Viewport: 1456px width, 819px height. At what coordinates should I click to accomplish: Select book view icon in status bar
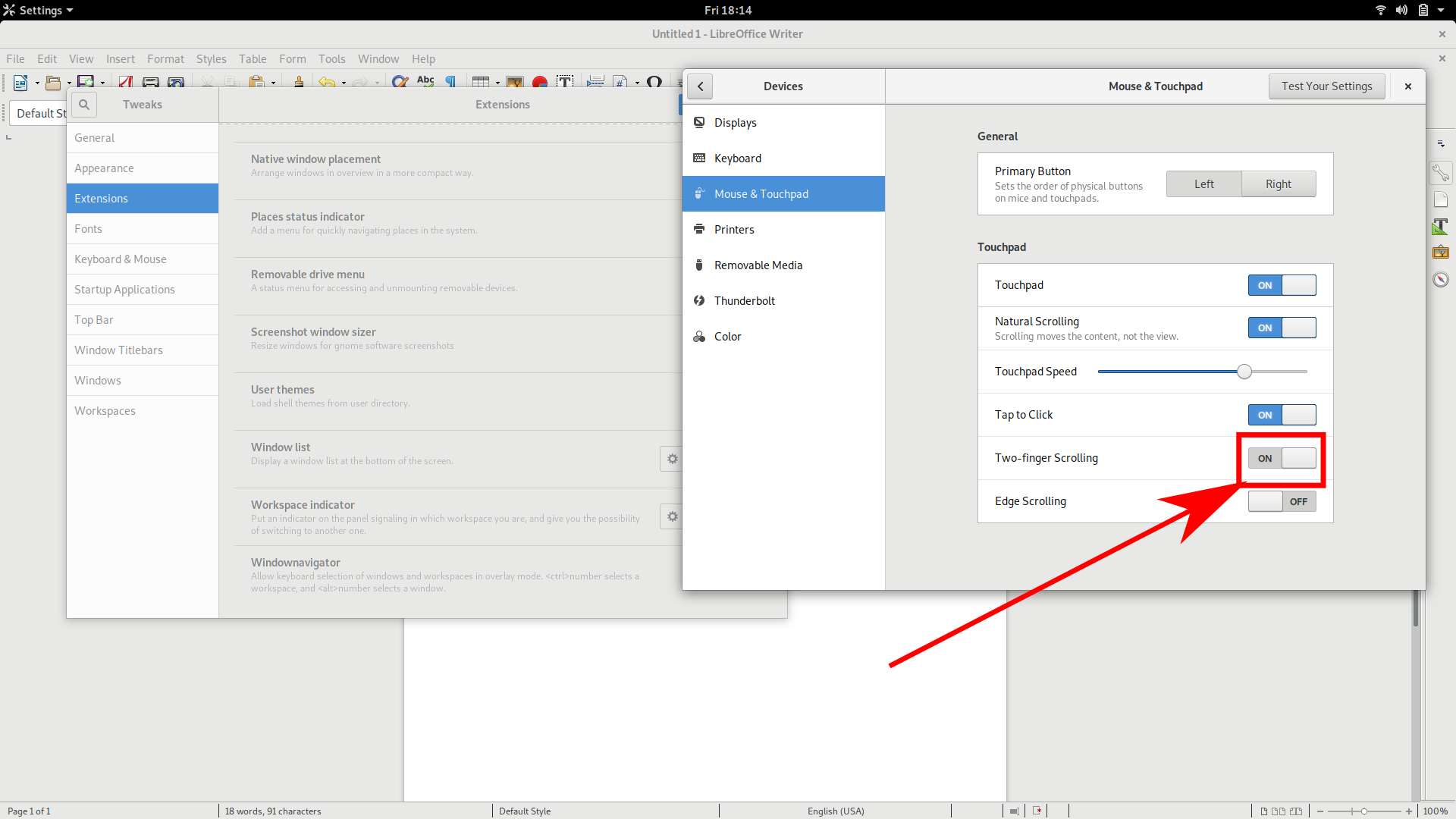pos(1296,811)
